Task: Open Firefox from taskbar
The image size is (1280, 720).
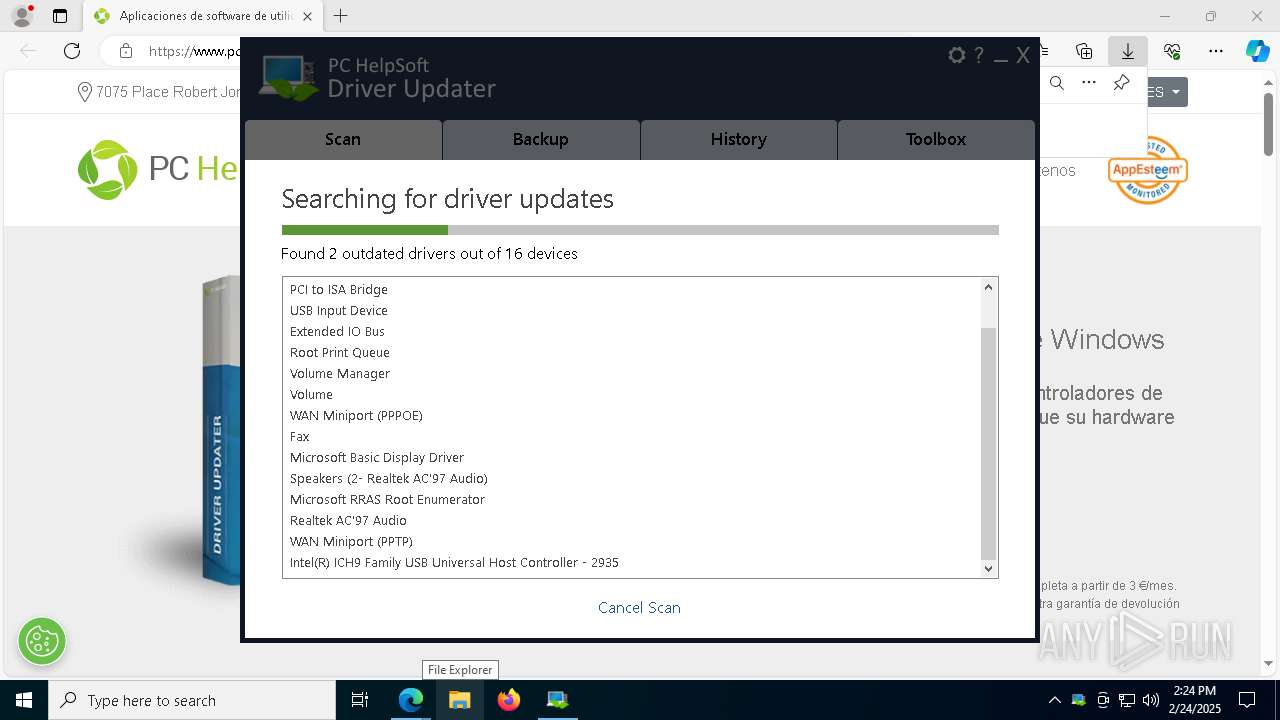Action: (x=509, y=700)
